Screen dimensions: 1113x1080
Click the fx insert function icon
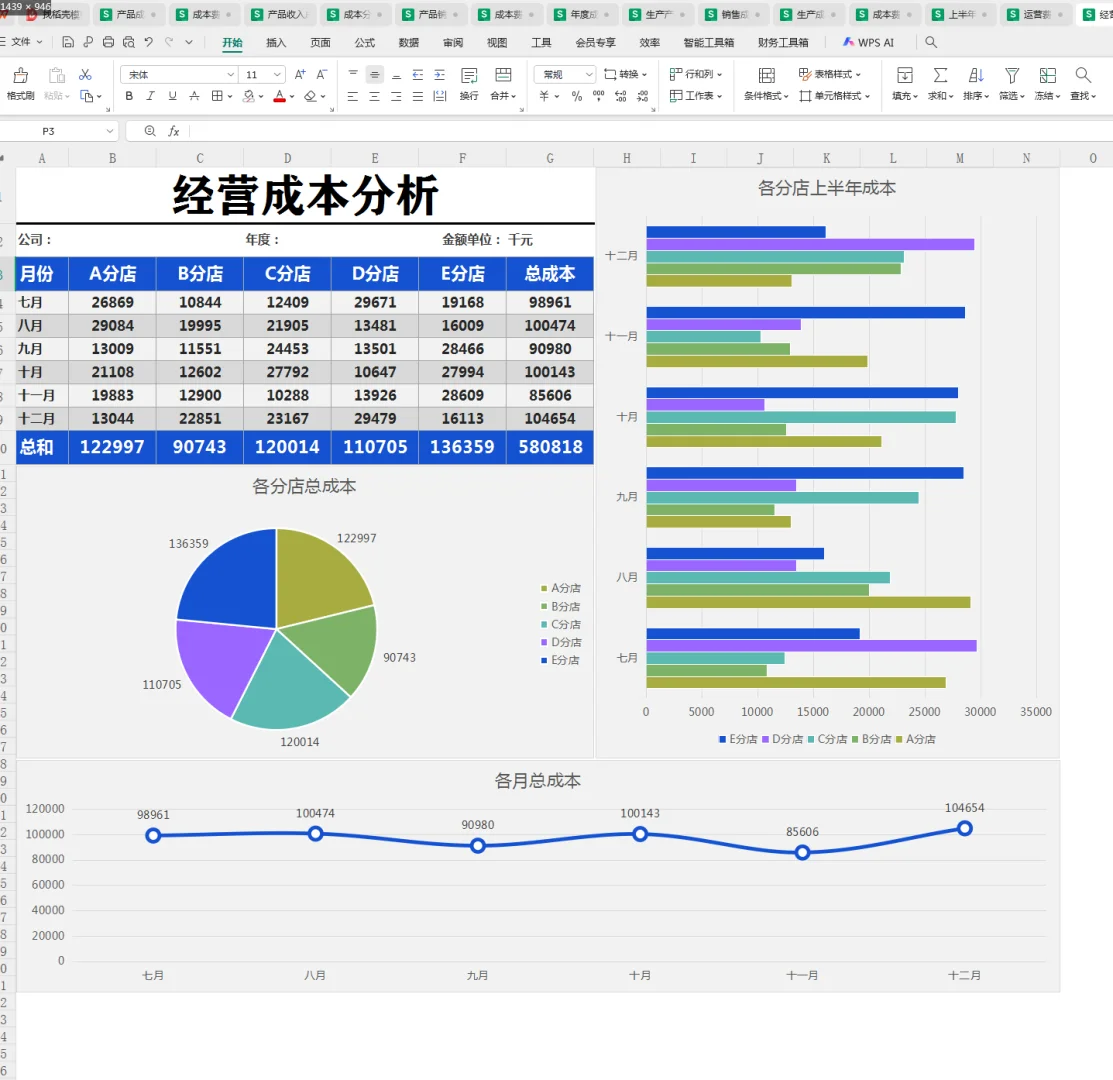point(174,131)
